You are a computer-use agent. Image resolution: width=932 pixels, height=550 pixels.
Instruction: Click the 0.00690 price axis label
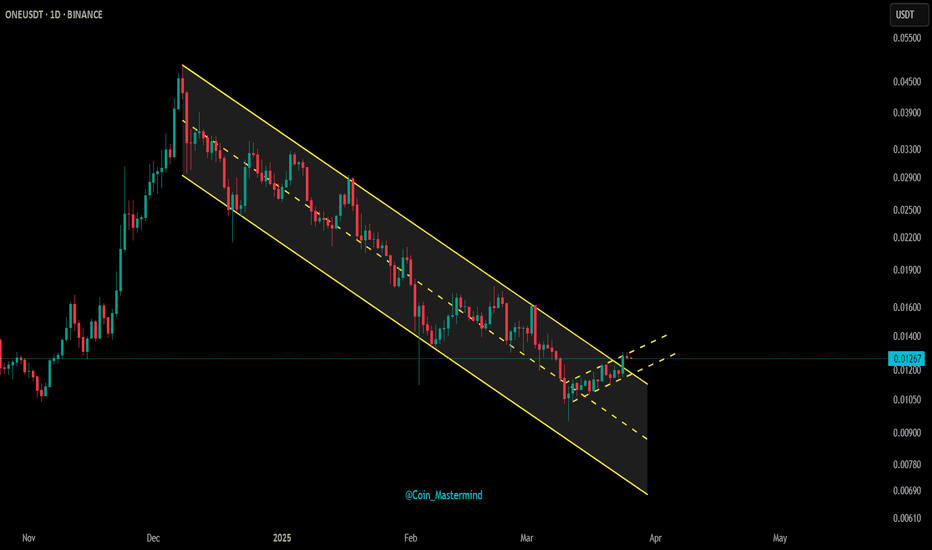click(907, 491)
